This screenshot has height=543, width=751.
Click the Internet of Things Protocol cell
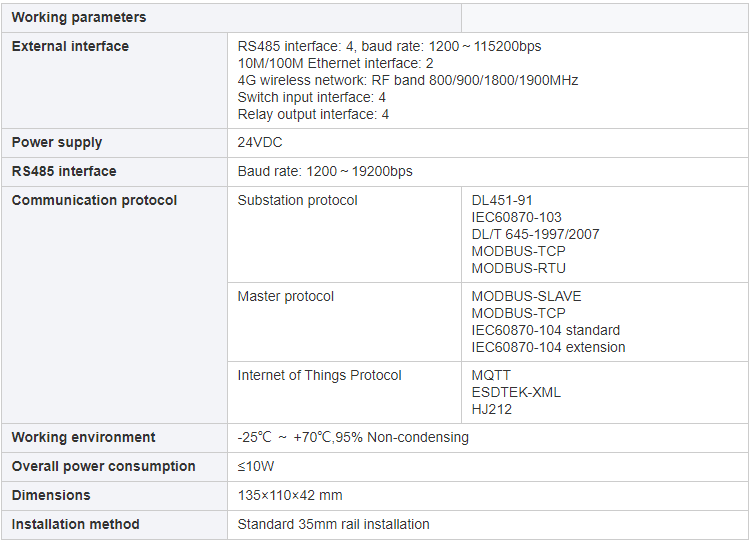(x=344, y=393)
